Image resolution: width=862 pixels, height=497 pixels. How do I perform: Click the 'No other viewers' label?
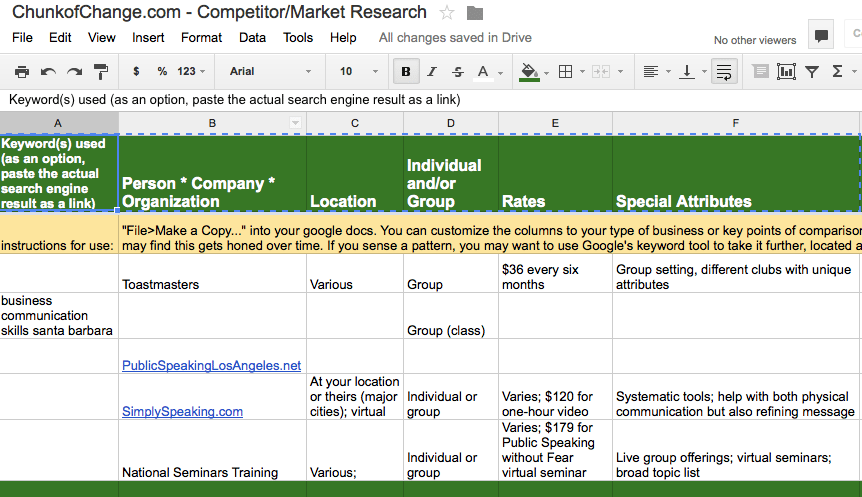[x=755, y=40]
